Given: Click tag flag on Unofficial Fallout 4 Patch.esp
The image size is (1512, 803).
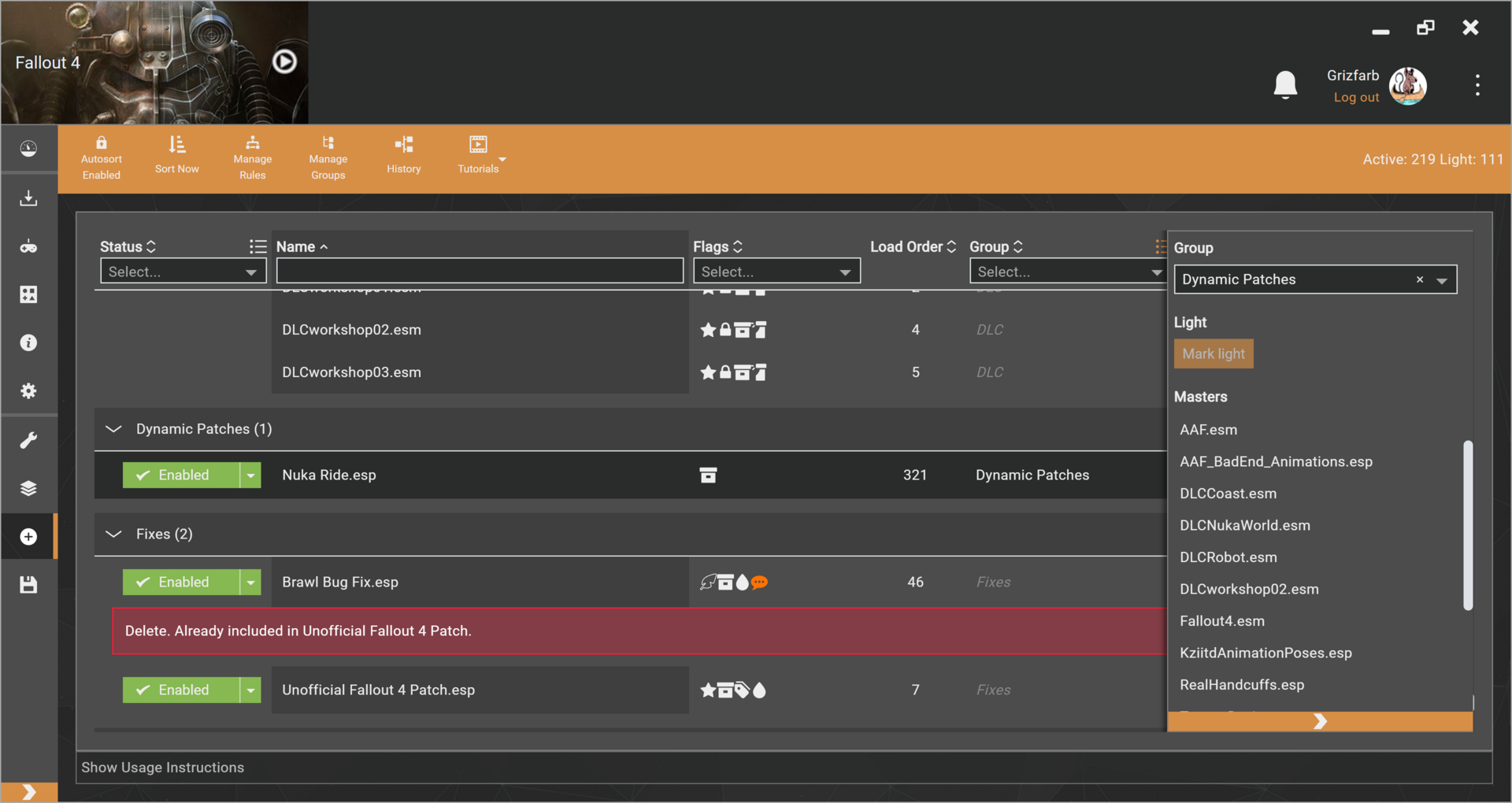Looking at the screenshot, I should (x=742, y=690).
